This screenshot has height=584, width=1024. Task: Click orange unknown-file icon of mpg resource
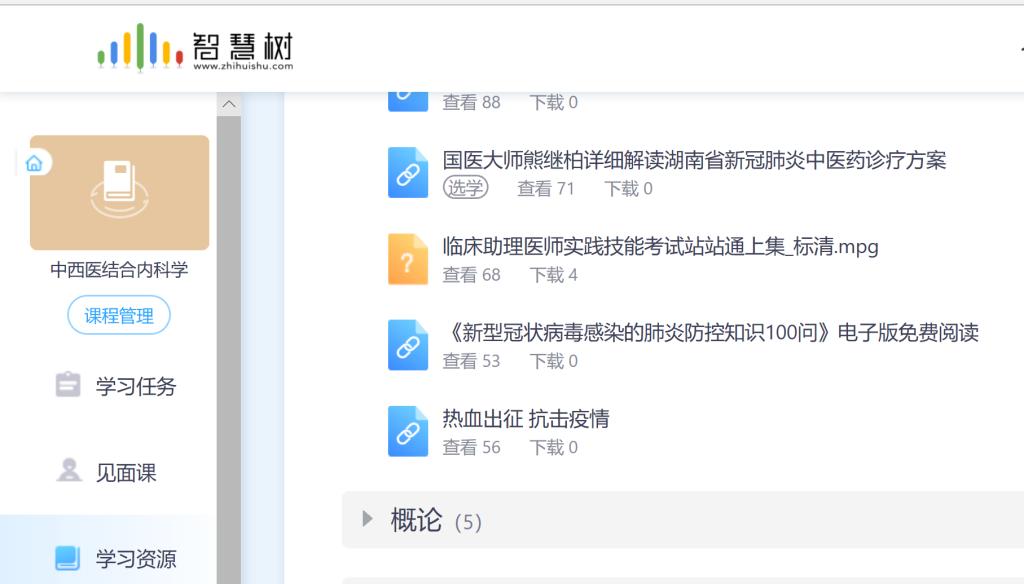pos(408,259)
